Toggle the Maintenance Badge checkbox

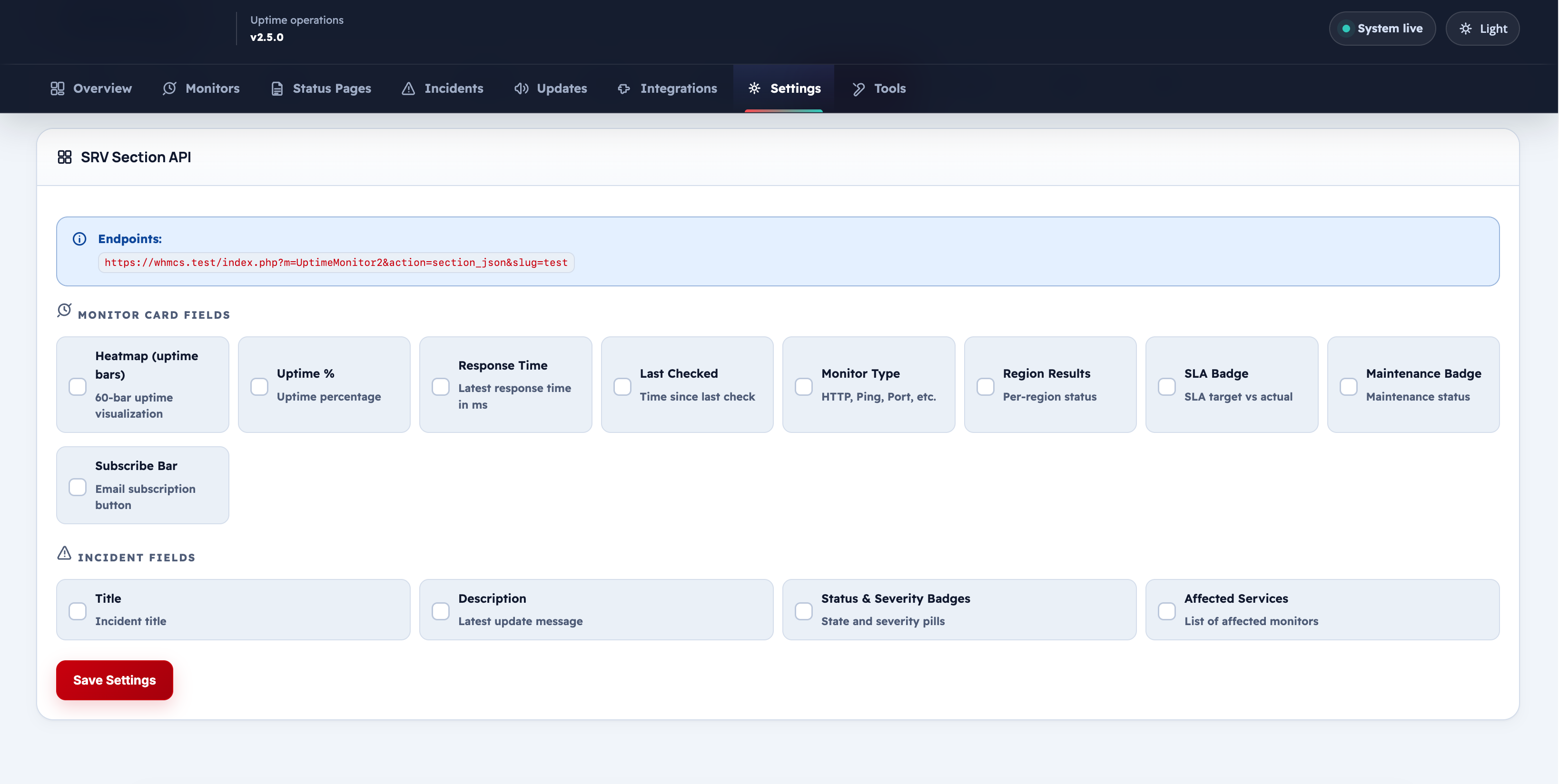pyautogui.click(x=1348, y=387)
